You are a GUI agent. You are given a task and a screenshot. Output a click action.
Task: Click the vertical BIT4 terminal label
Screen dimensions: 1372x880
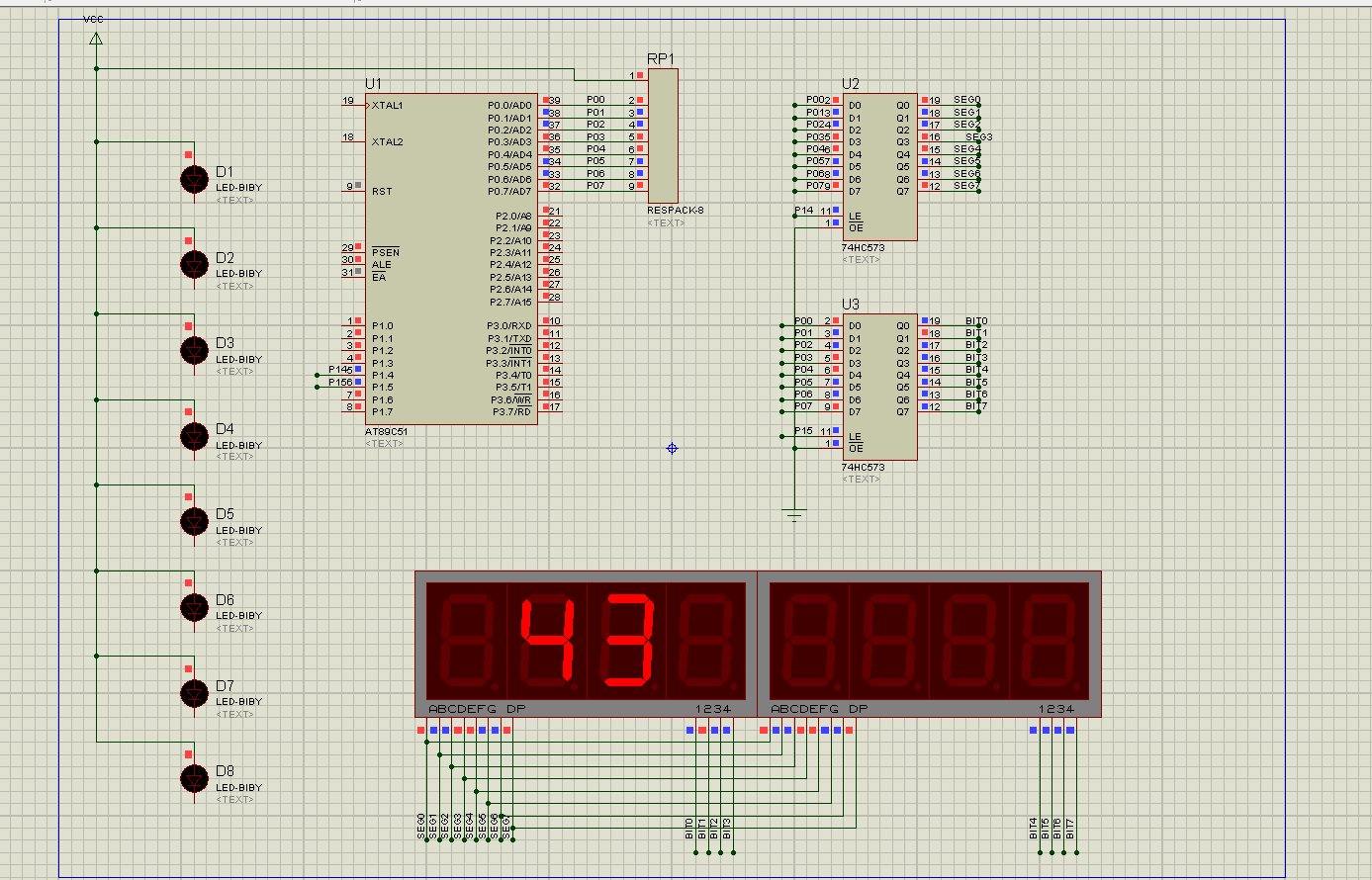1034,829
